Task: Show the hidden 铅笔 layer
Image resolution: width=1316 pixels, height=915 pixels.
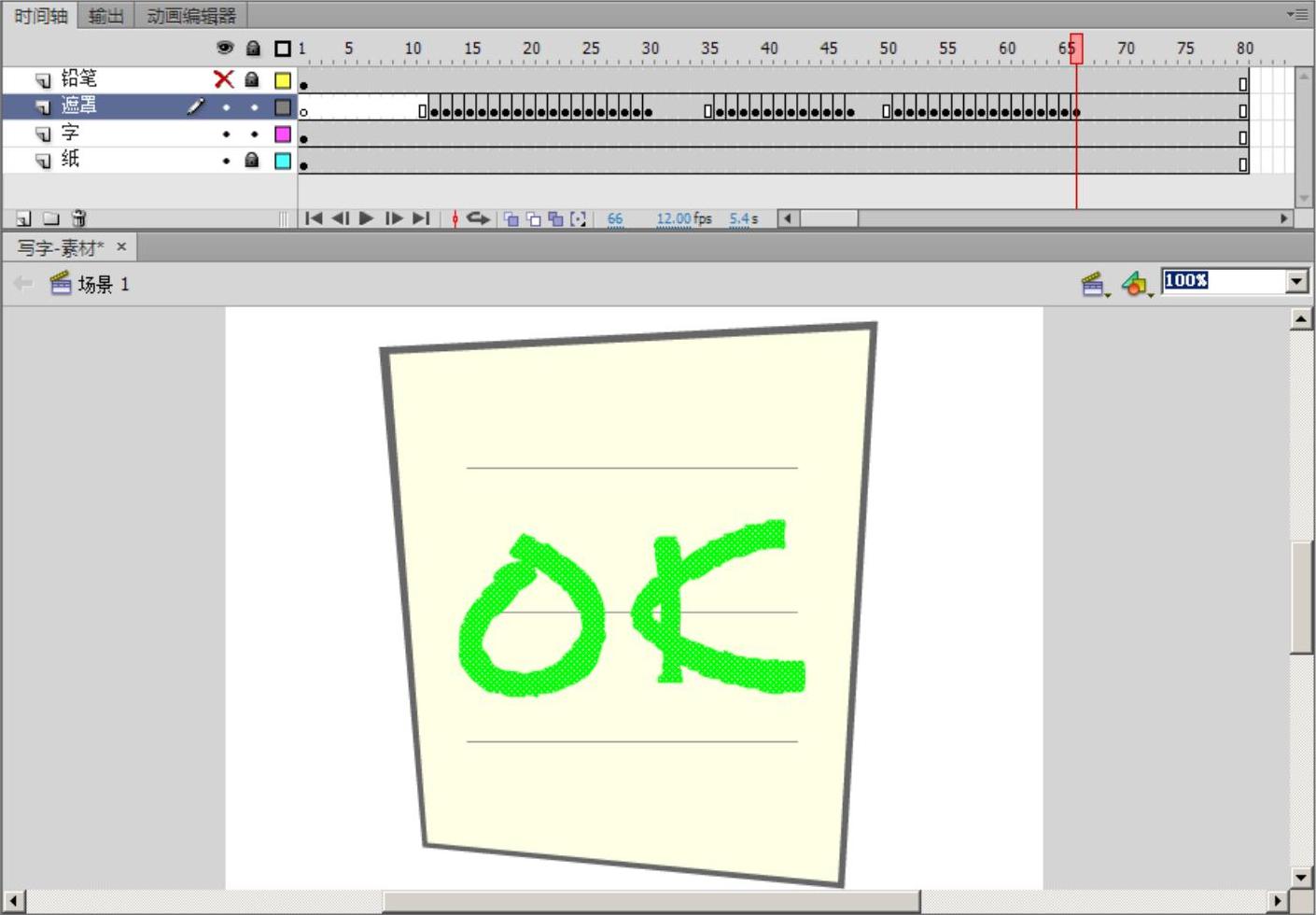Action: 224,80
